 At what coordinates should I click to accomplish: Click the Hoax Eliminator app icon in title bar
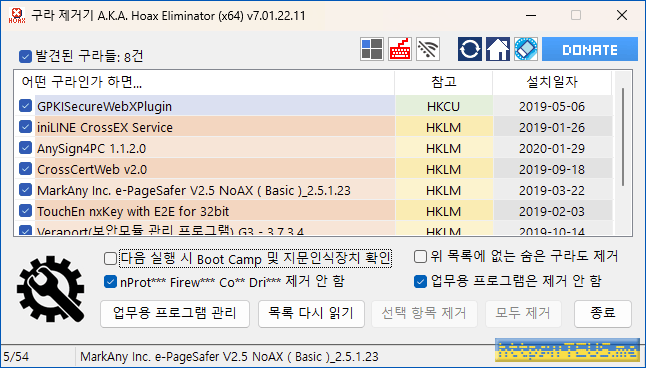point(16,16)
